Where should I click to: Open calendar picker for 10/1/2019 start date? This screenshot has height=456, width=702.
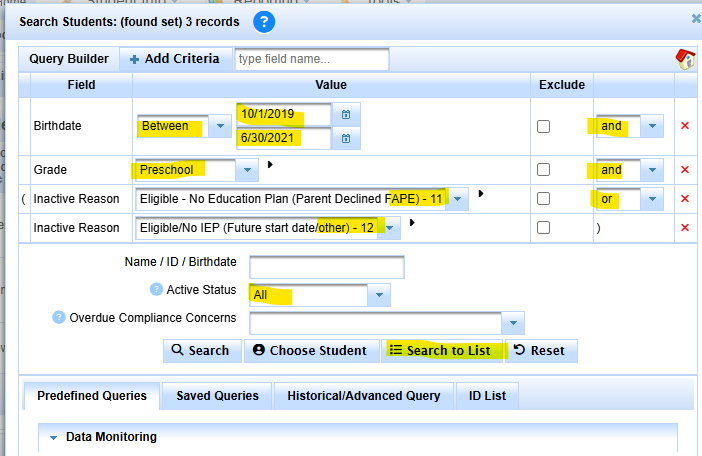coord(346,114)
